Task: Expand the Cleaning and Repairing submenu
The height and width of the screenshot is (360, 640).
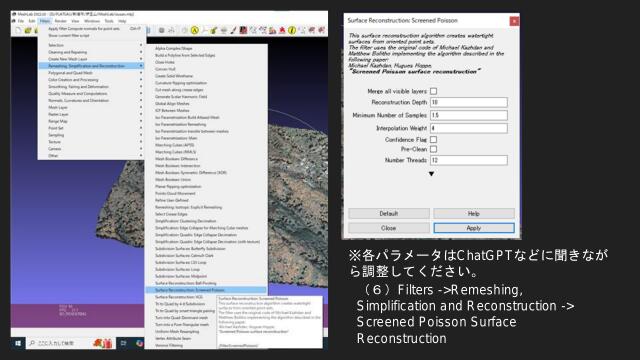Action: pos(91,52)
